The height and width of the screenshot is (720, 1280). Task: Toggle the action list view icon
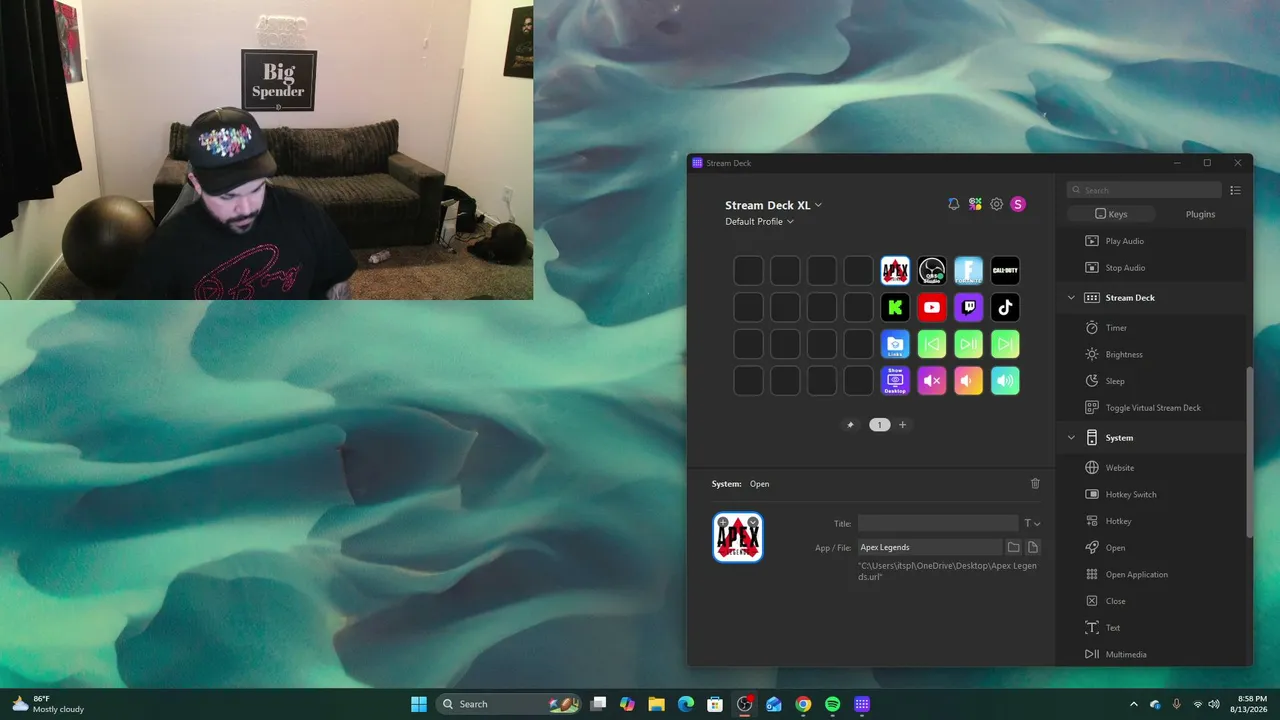coord(1236,190)
